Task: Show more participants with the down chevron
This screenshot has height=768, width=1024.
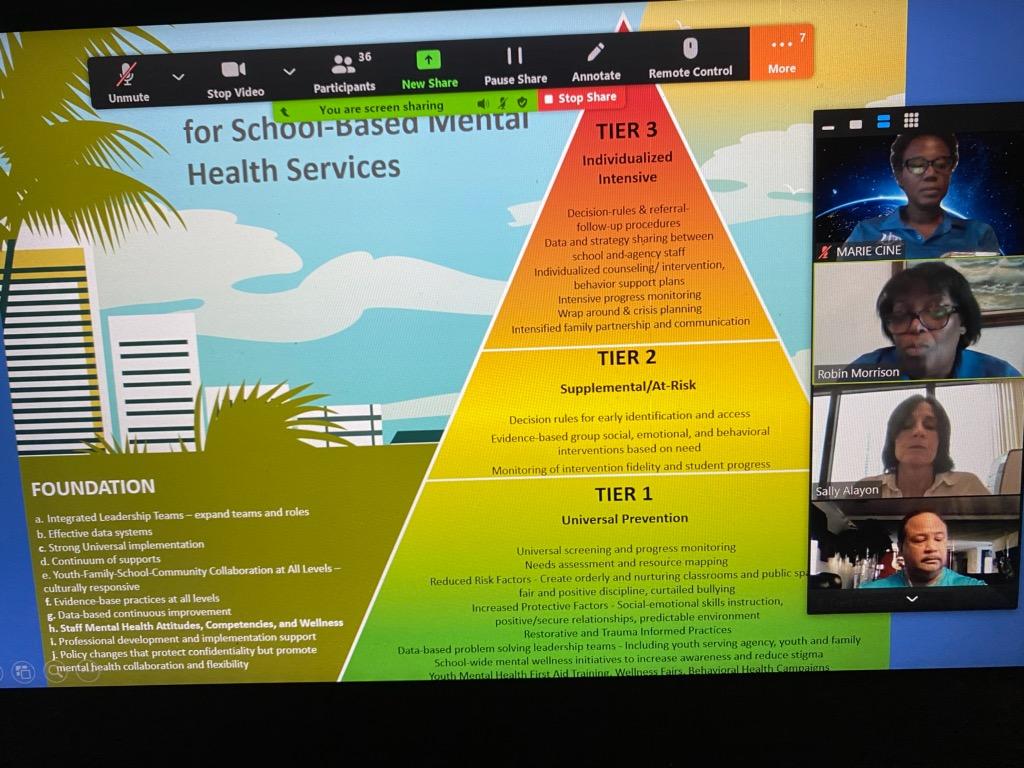Action: coord(912,599)
